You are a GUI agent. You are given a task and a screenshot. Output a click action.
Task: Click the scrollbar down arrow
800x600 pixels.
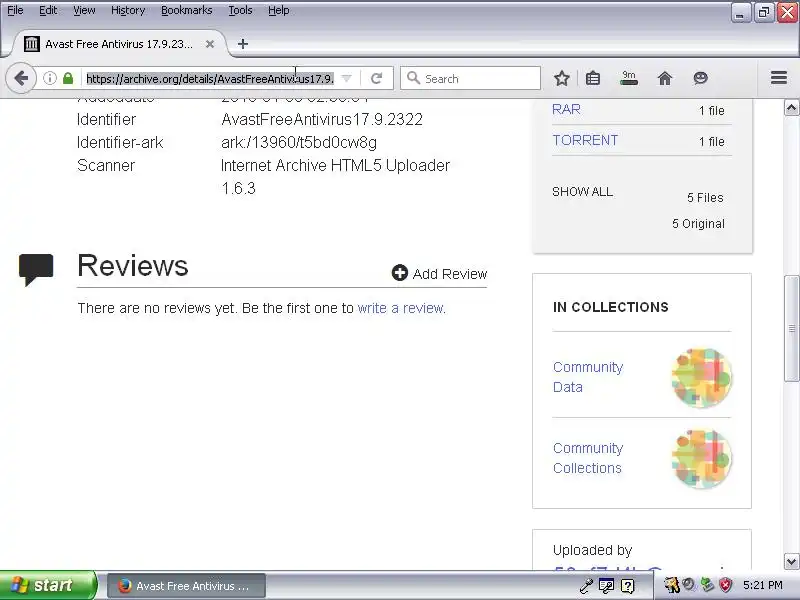pos(791,562)
